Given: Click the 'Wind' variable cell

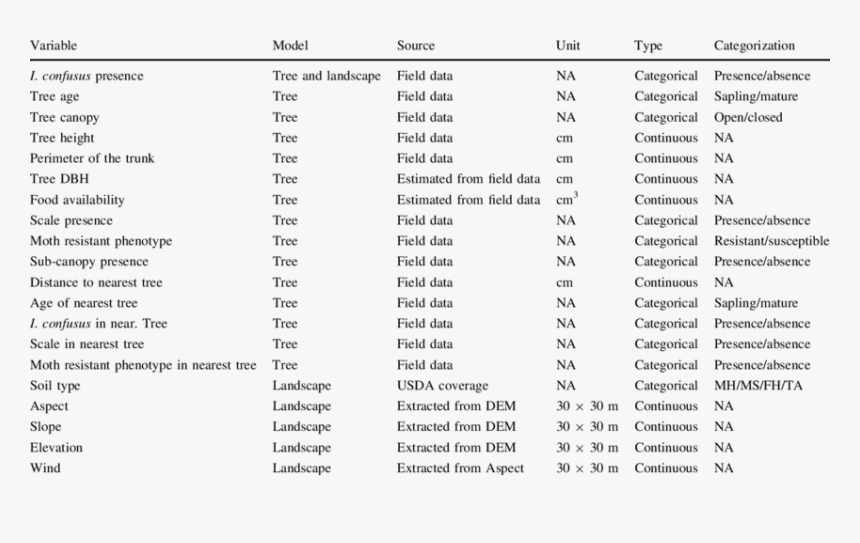Looking at the screenshot, I should coord(45,468).
